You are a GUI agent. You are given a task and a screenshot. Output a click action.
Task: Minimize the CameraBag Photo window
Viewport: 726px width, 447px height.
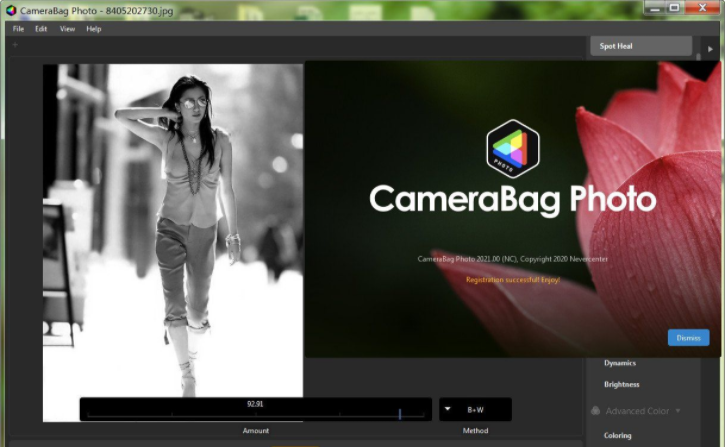655,8
